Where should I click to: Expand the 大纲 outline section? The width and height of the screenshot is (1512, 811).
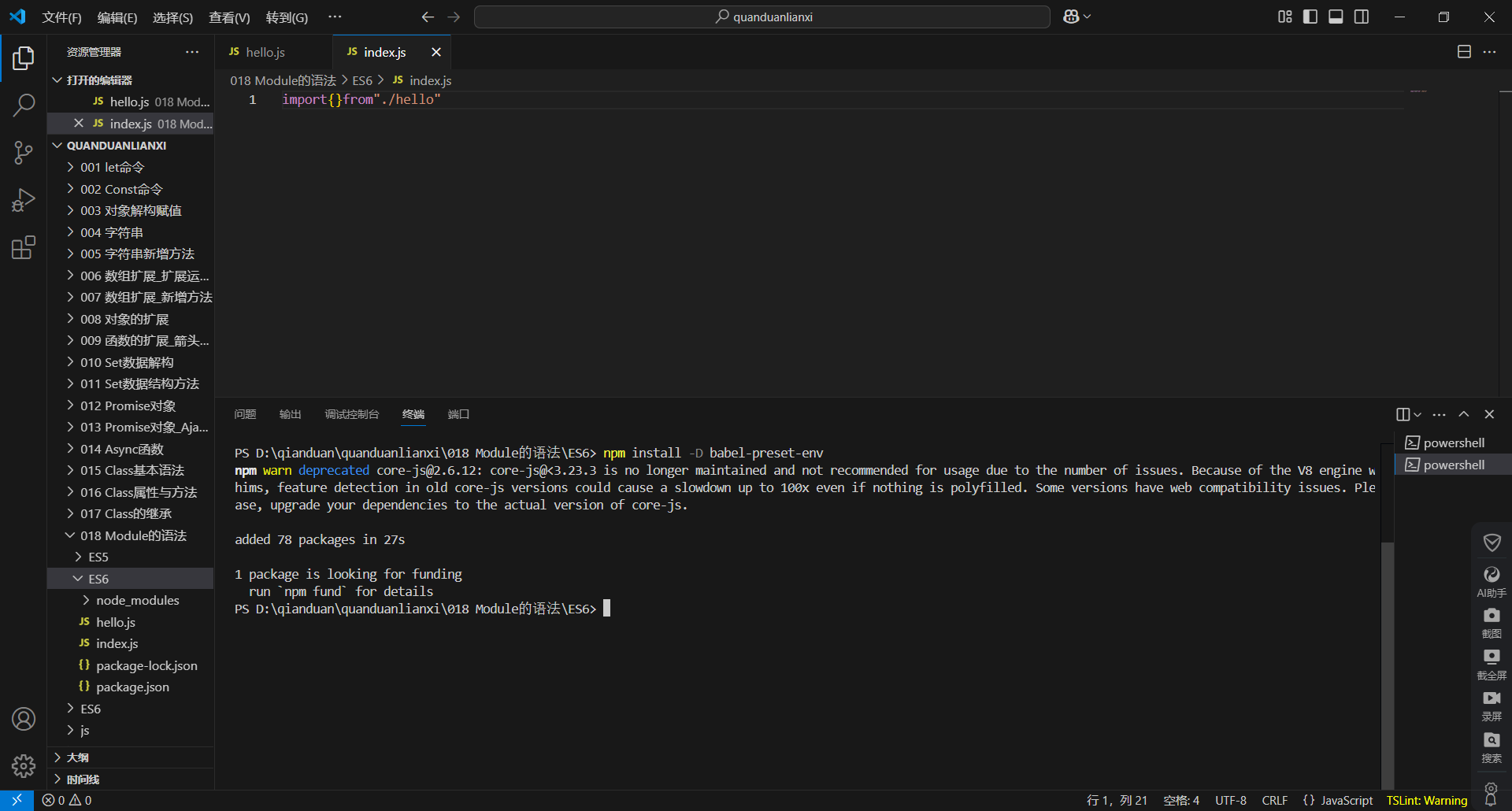[131, 757]
